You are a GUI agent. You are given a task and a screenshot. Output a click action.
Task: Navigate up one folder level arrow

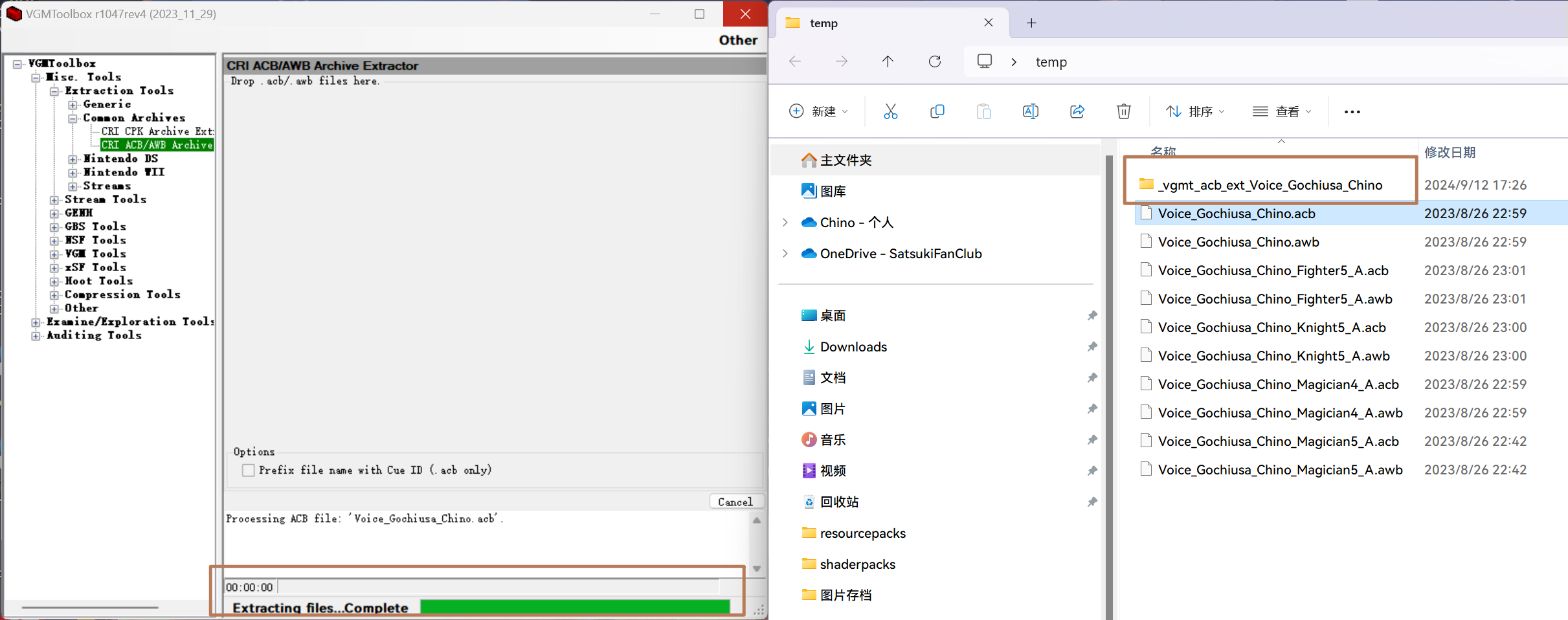click(x=888, y=61)
